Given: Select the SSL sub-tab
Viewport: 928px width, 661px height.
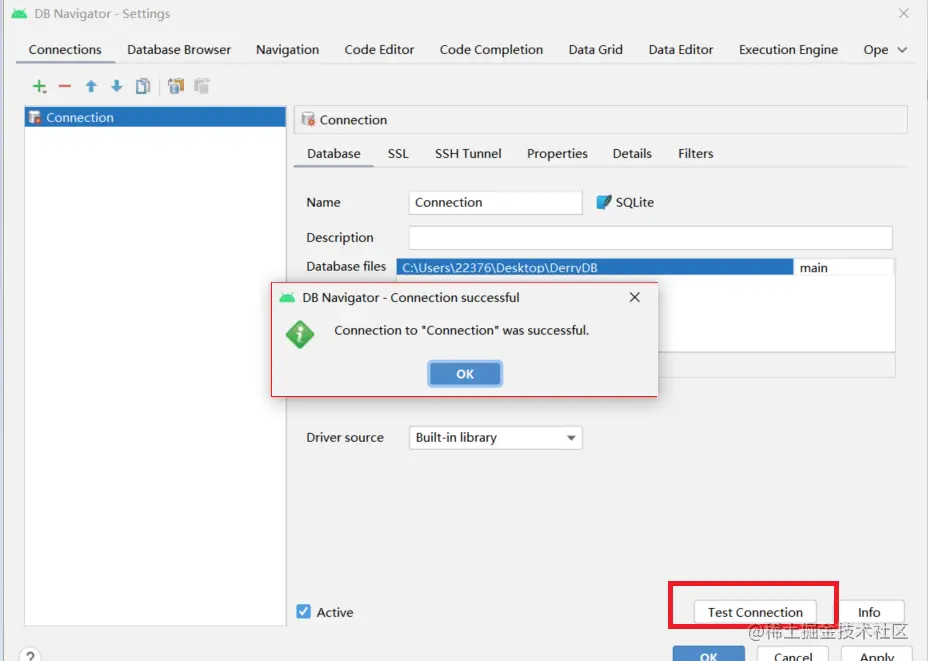Looking at the screenshot, I should [x=398, y=154].
